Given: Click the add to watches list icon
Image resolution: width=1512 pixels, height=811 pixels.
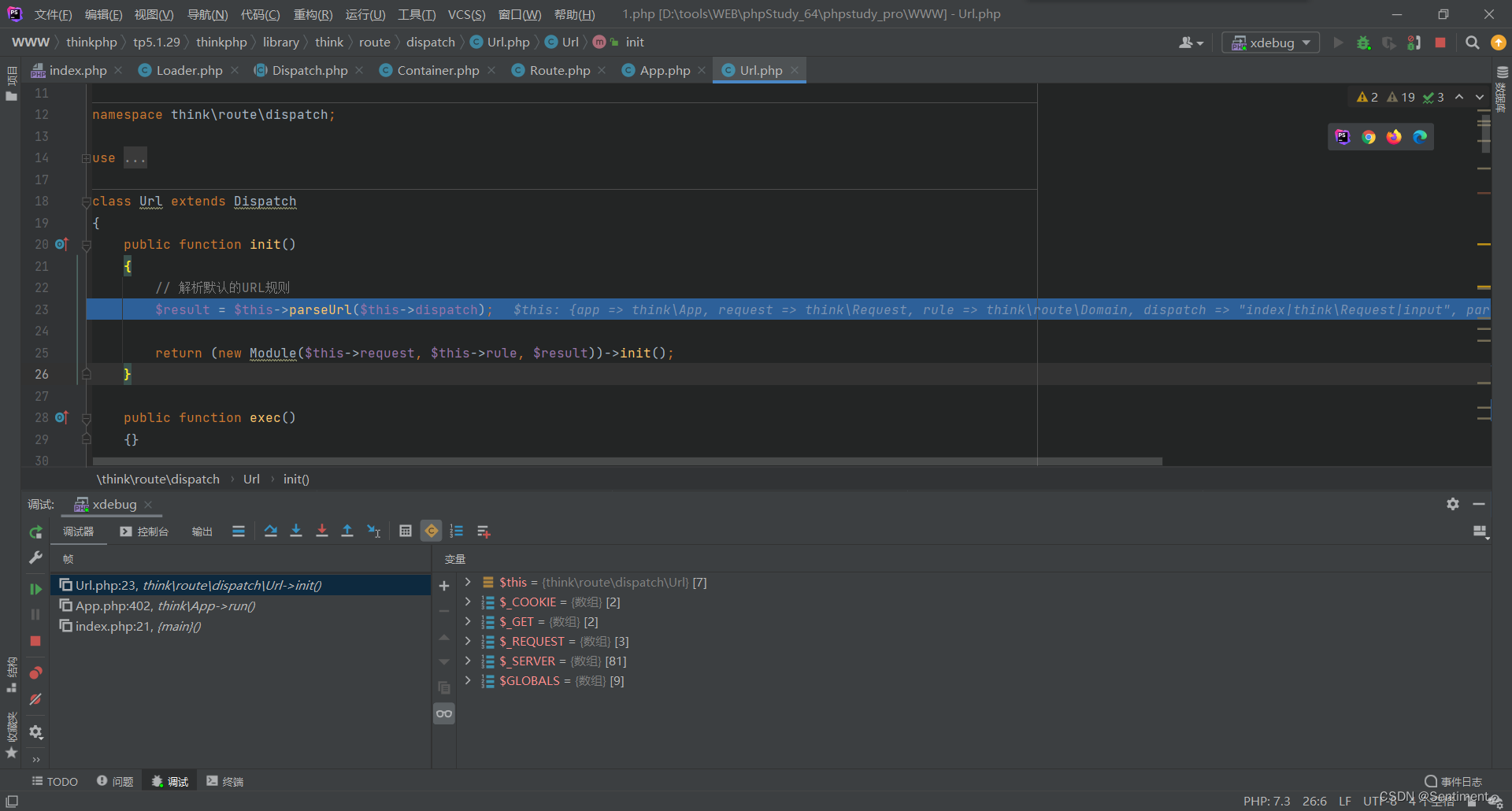Looking at the screenshot, I should coord(484,531).
